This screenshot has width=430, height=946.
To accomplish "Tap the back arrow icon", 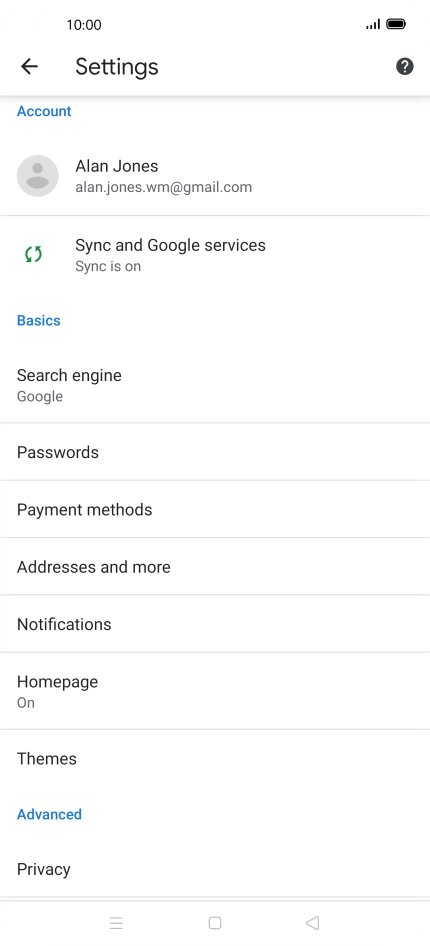I will [x=29, y=66].
